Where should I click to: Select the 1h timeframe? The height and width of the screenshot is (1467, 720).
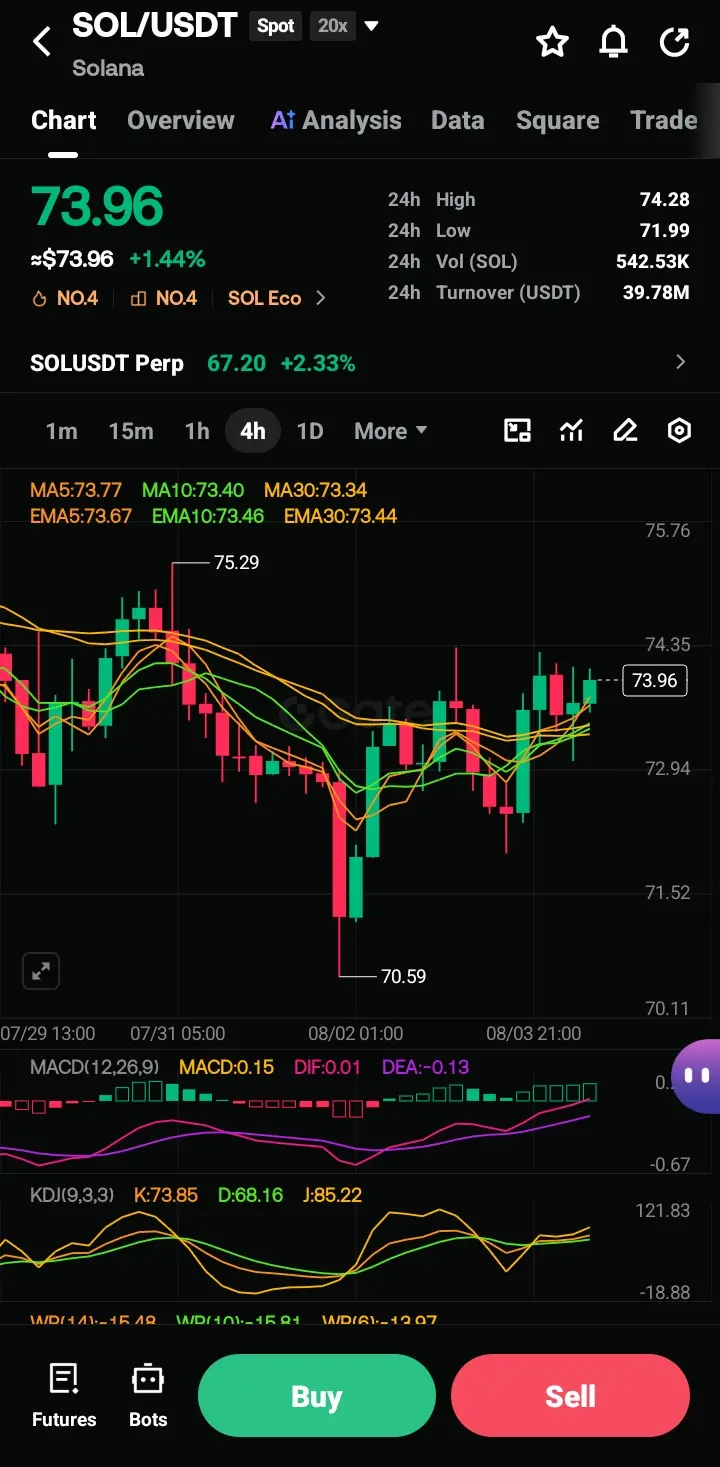click(x=197, y=431)
